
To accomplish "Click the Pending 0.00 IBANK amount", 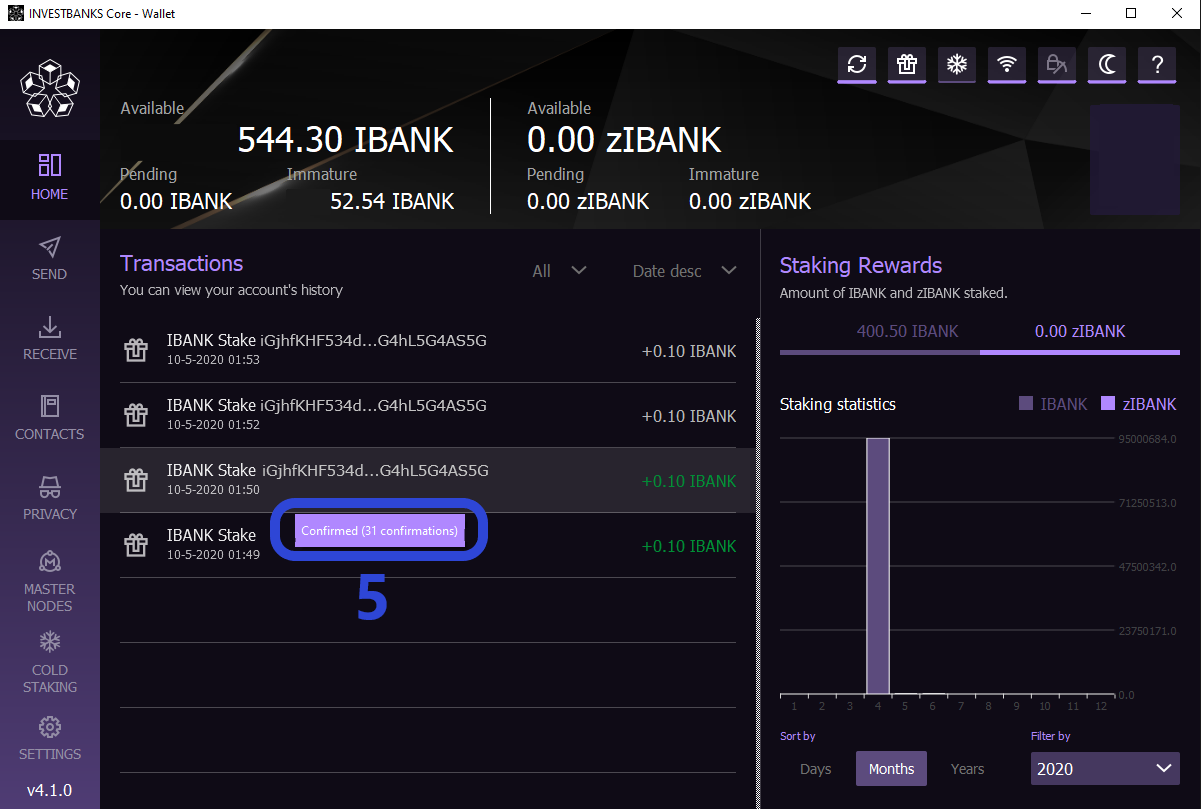I will [x=176, y=201].
